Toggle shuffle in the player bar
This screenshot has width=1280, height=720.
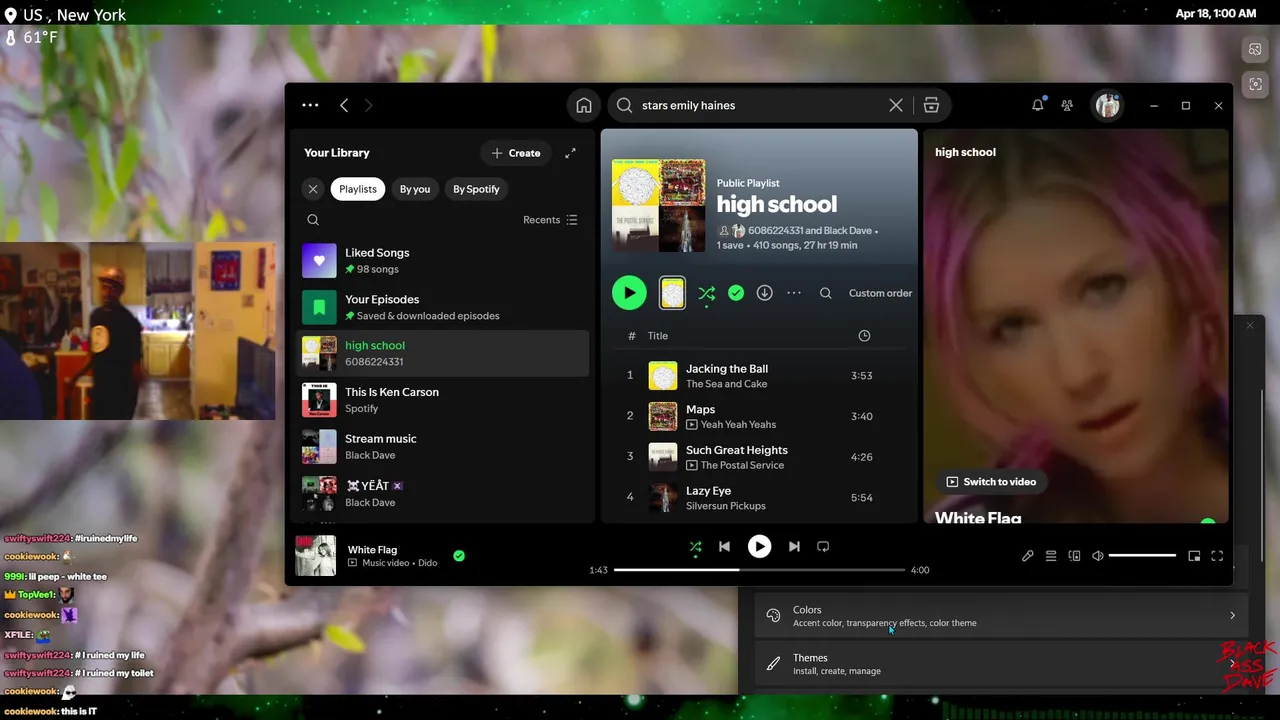tap(696, 546)
